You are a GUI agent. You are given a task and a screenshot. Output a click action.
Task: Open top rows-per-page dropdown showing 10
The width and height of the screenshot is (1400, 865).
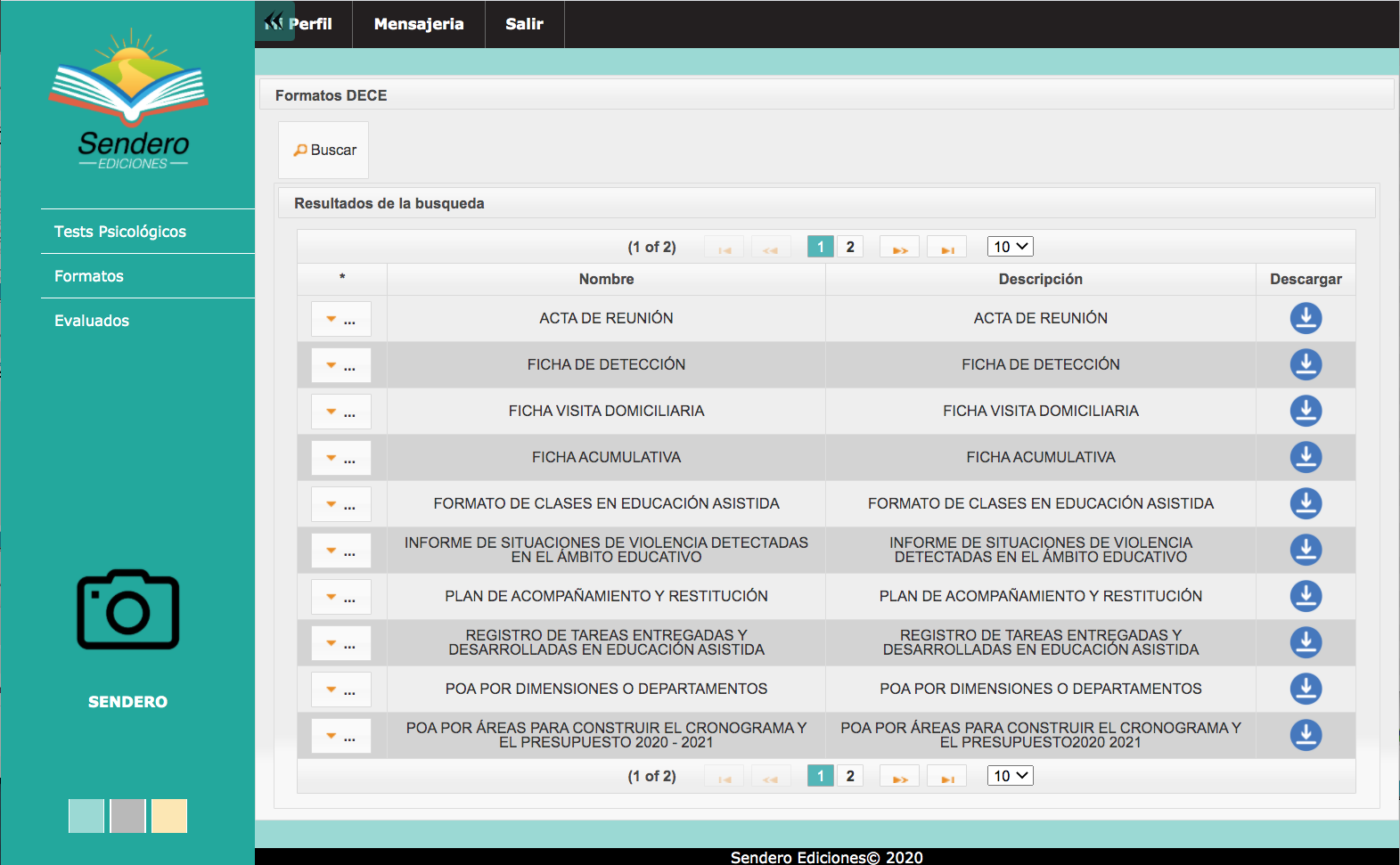click(1010, 247)
